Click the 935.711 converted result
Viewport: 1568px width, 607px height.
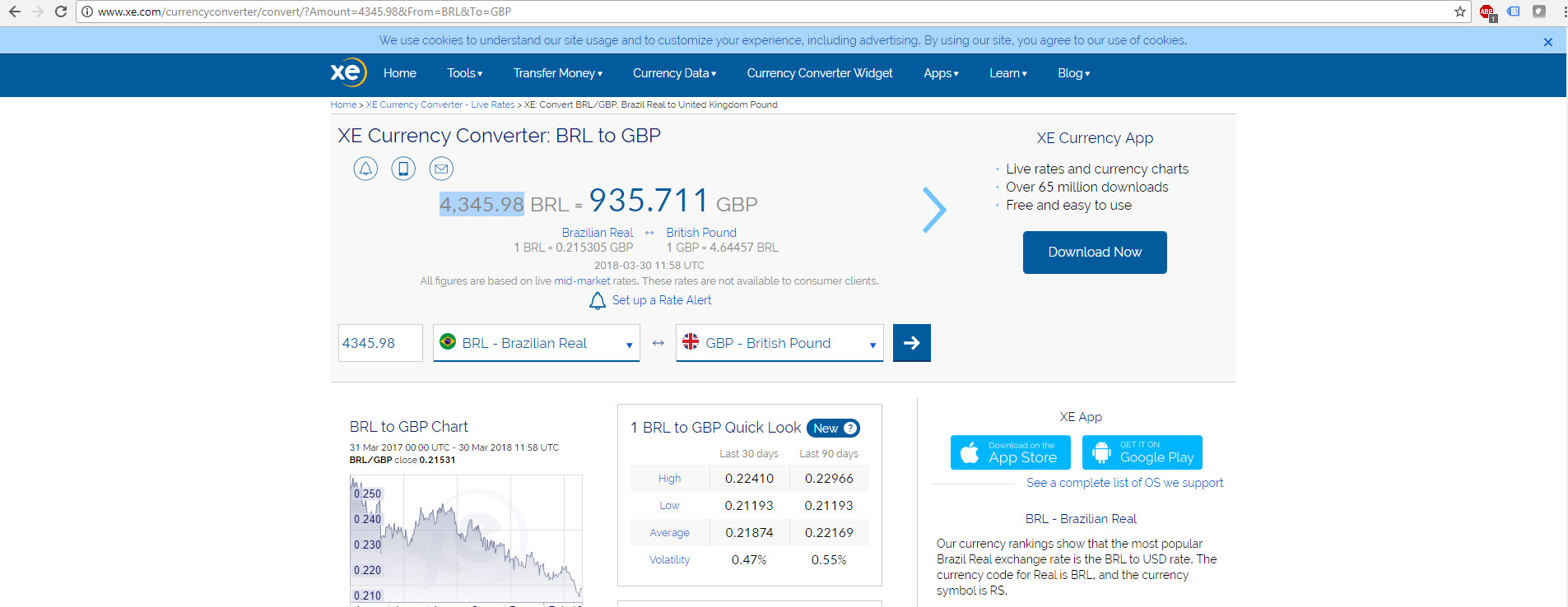coord(649,200)
